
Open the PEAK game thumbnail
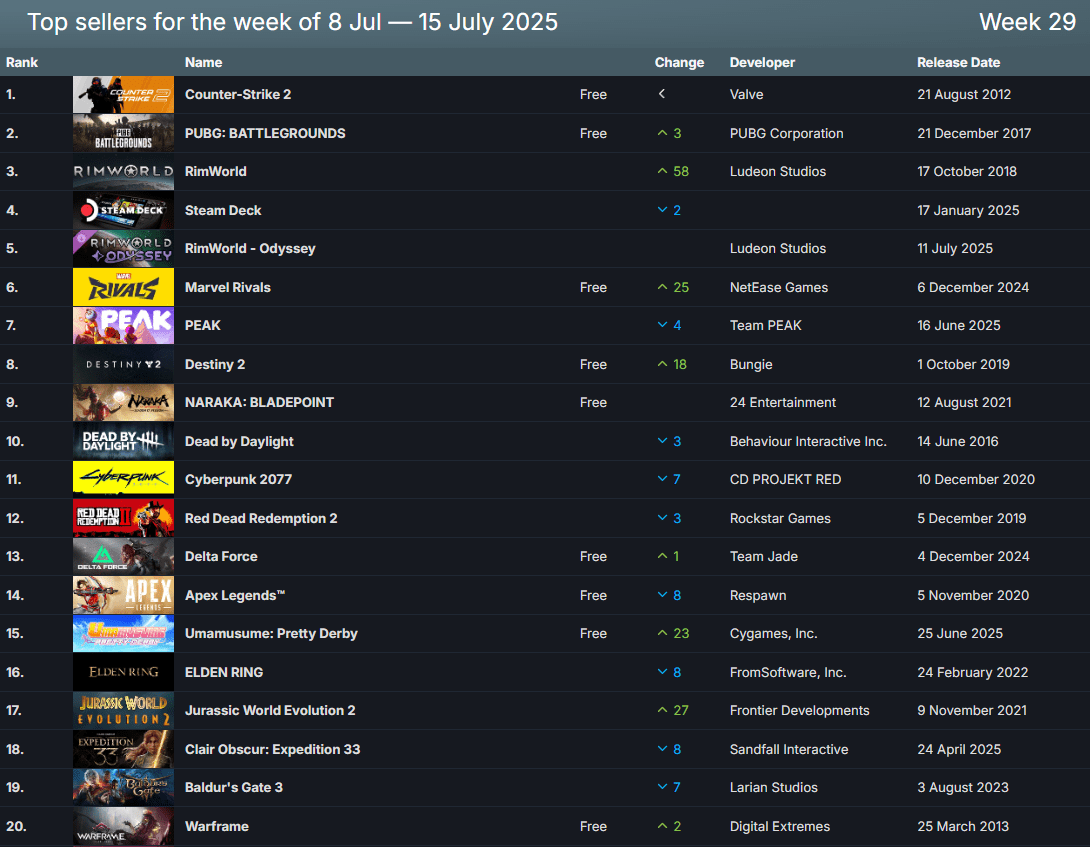tap(123, 325)
